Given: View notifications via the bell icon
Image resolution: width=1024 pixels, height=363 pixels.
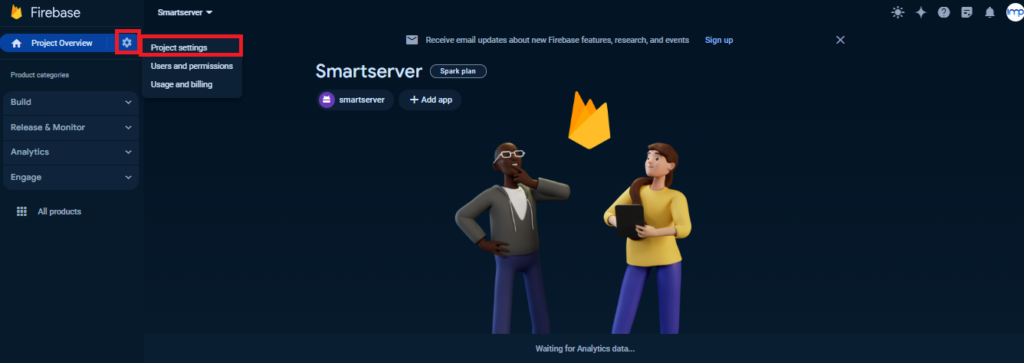Looking at the screenshot, I should (x=990, y=12).
